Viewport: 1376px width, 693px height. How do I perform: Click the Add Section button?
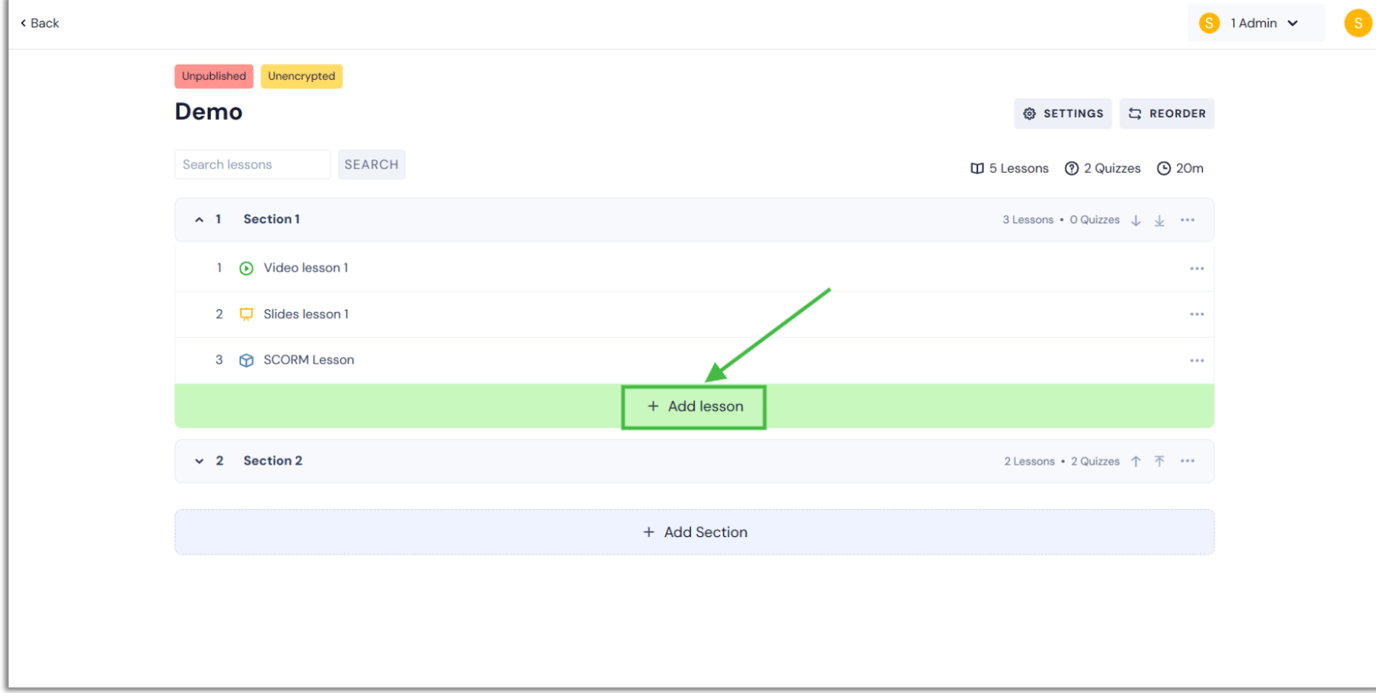(694, 531)
